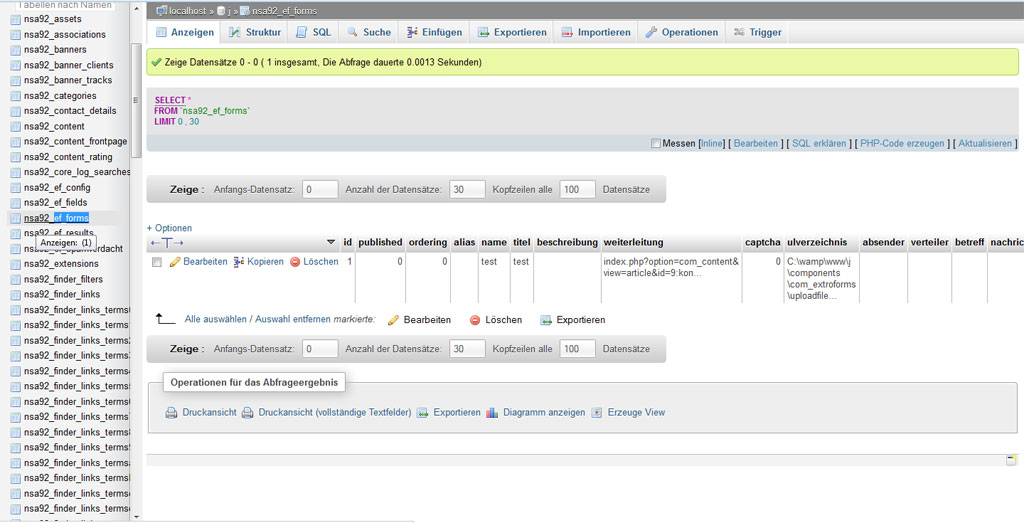Click the SQL erklären link

819,144
